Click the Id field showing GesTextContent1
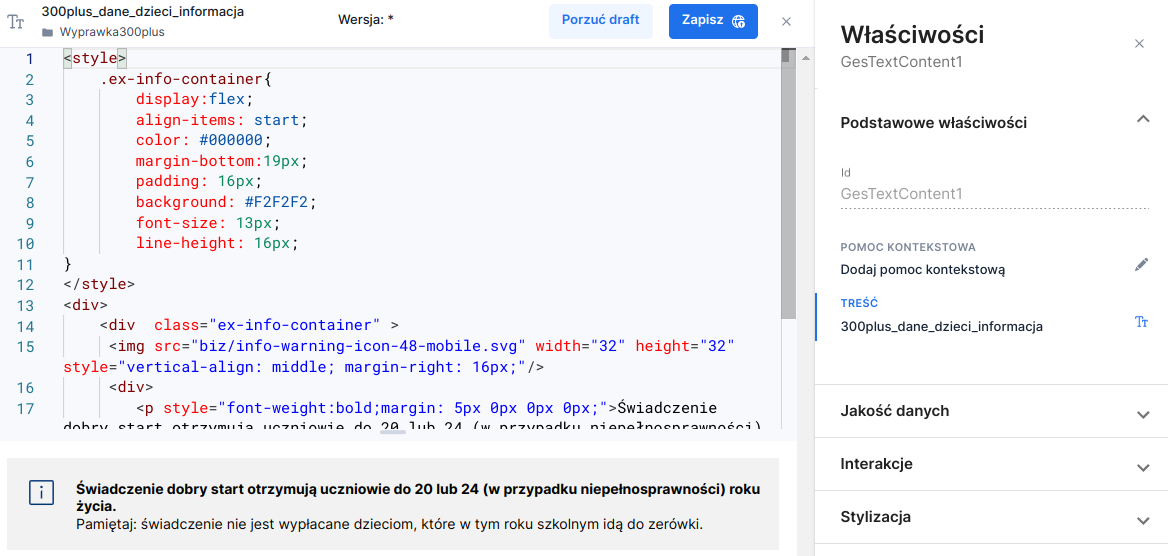 [x=901, y=194]
